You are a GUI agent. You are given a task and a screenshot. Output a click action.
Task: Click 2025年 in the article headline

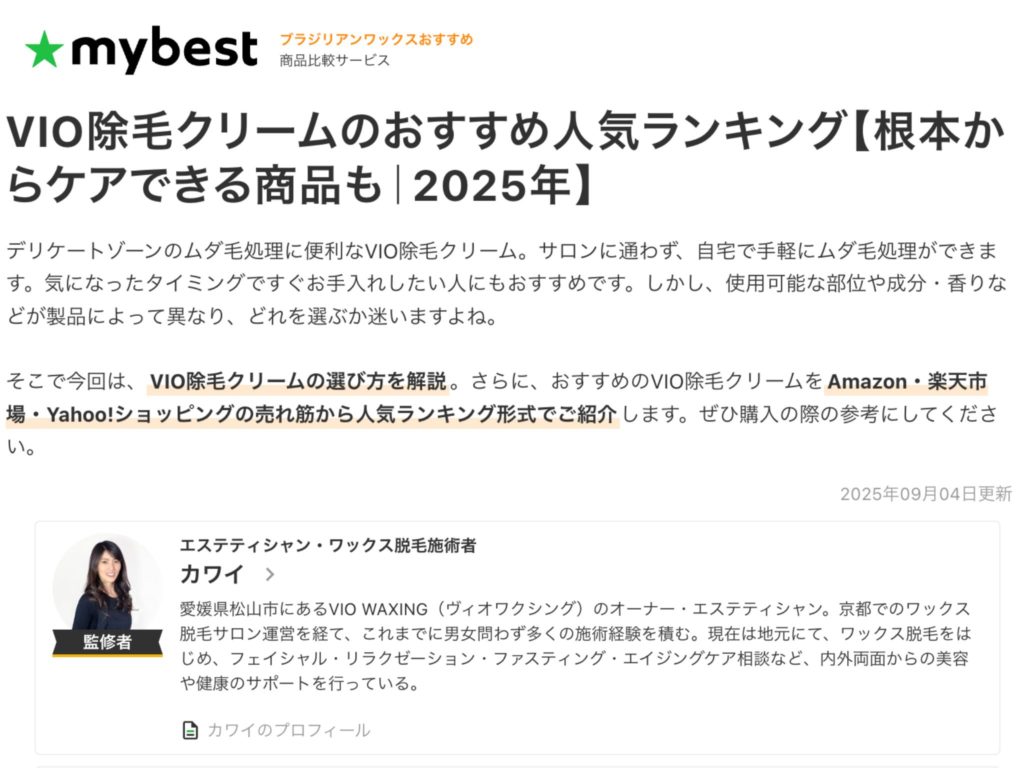[x=494, y=186]
